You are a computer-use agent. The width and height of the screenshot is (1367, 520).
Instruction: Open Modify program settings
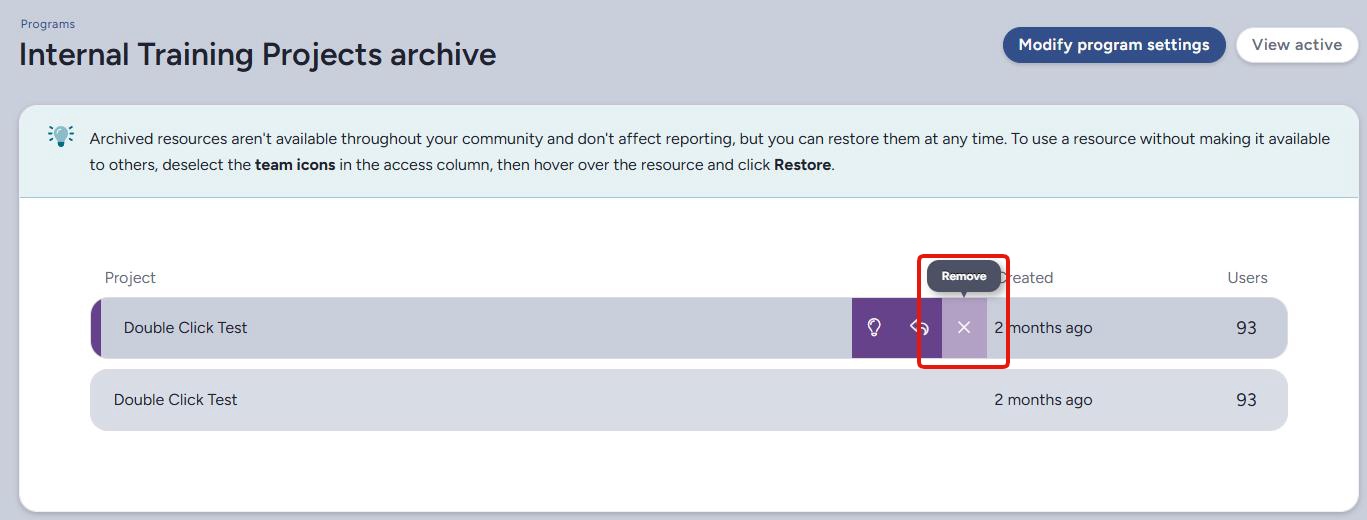(x=1113, y=45)
